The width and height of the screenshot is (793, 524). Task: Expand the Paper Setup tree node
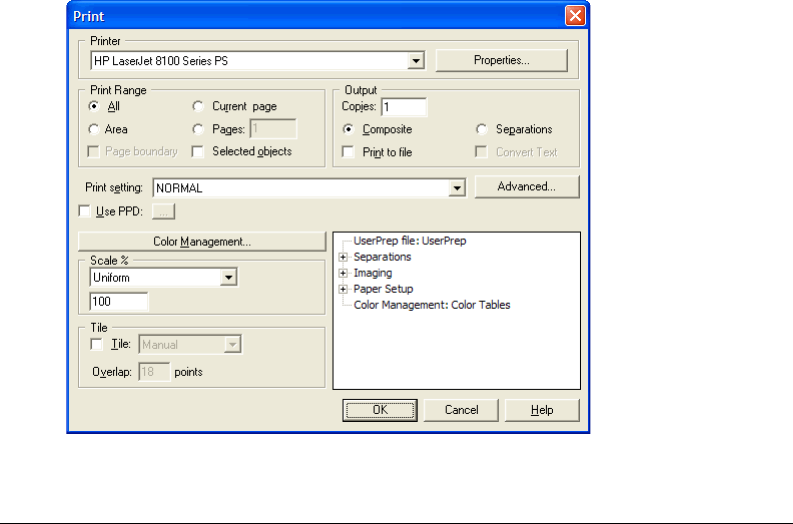point(343,289)
